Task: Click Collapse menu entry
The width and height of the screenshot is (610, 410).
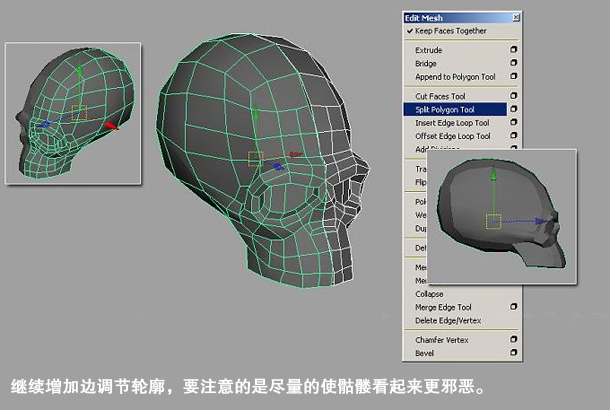Action: pos(429,294)
